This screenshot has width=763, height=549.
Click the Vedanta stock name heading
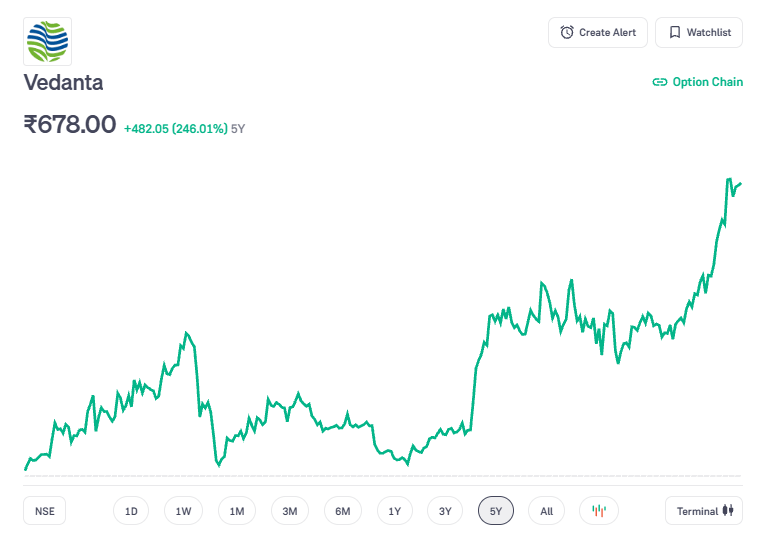(63, 82)
